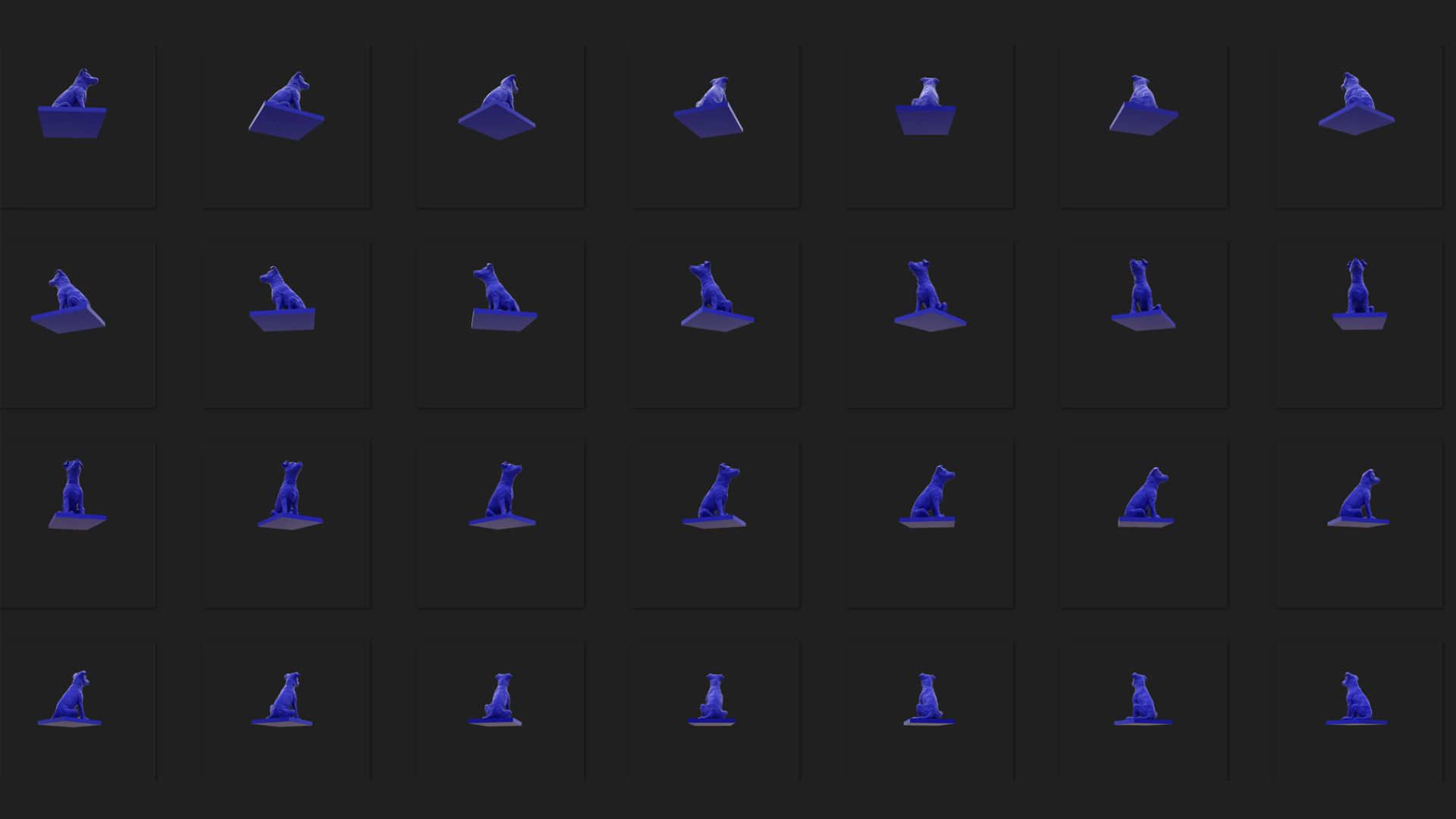Open first-row, second-column dog render
Viewport: 1456px width, 819px height.
click(x=286, y=126)
